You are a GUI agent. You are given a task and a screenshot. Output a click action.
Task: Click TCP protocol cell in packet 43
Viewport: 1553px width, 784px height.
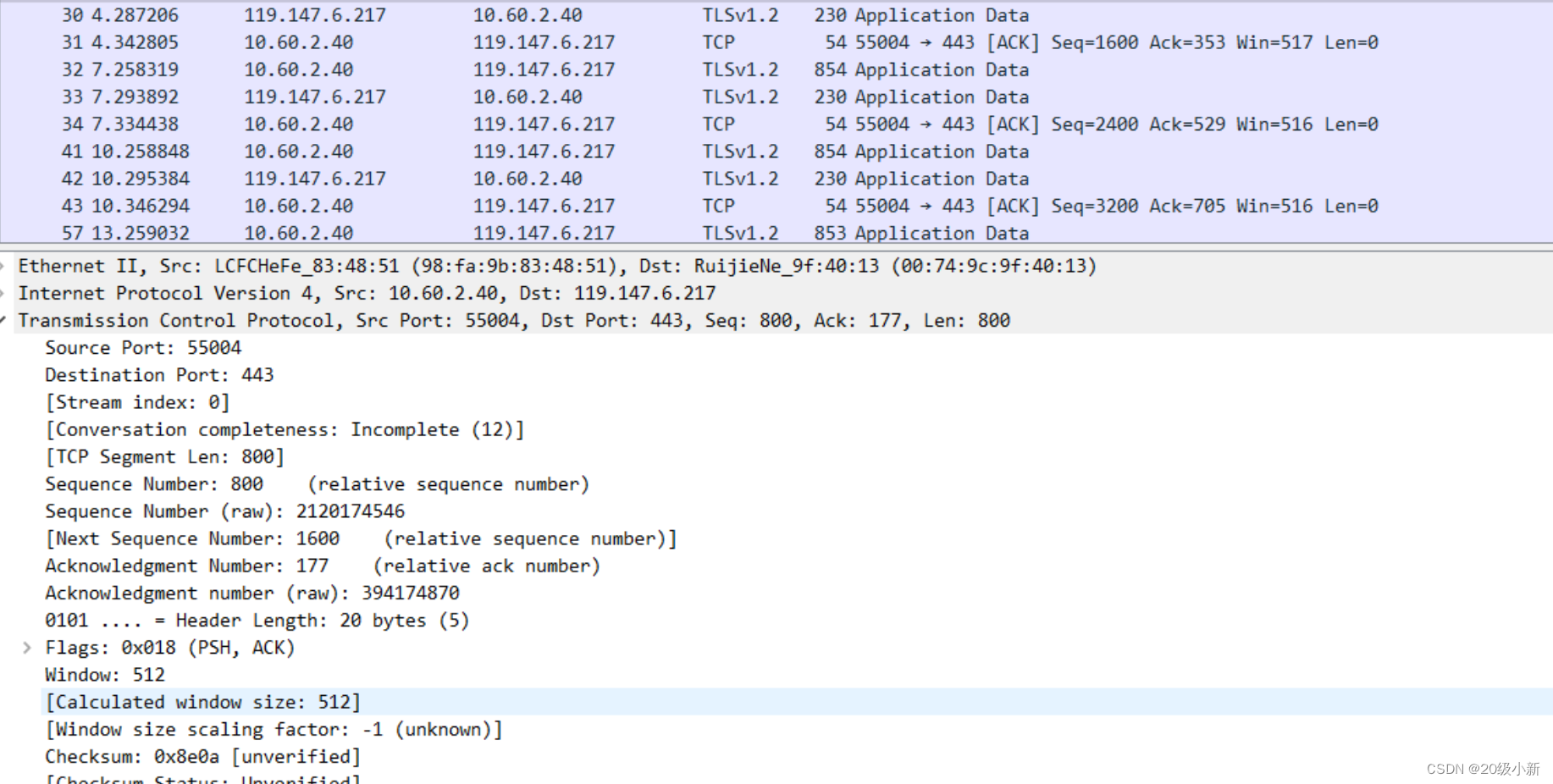(718, 206)
